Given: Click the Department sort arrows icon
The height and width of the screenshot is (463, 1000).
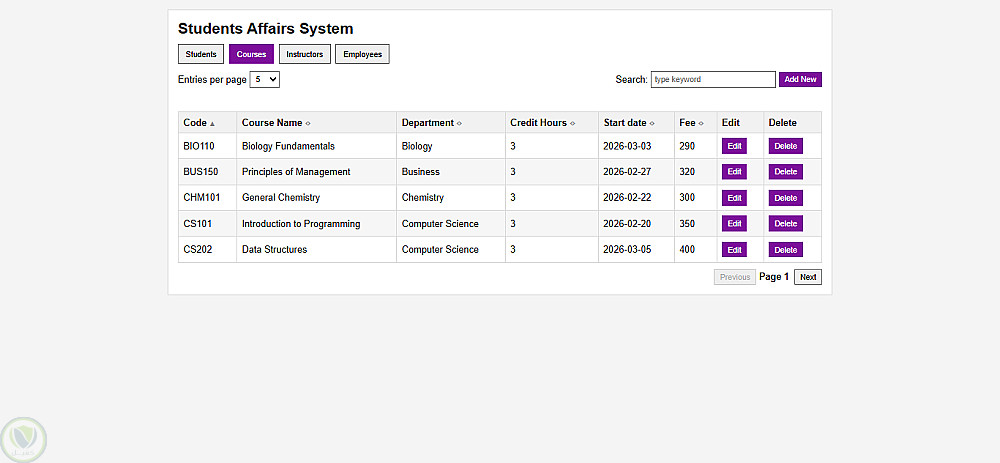Looking at the screenshot, I should click(459, 123).
